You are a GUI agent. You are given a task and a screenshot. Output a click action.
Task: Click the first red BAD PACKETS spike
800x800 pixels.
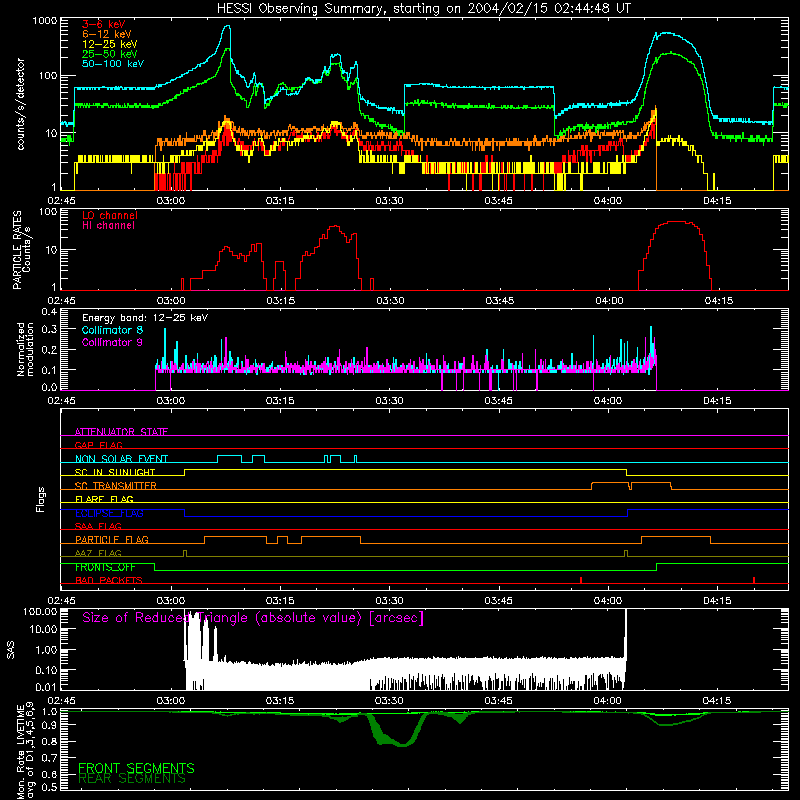581,580
